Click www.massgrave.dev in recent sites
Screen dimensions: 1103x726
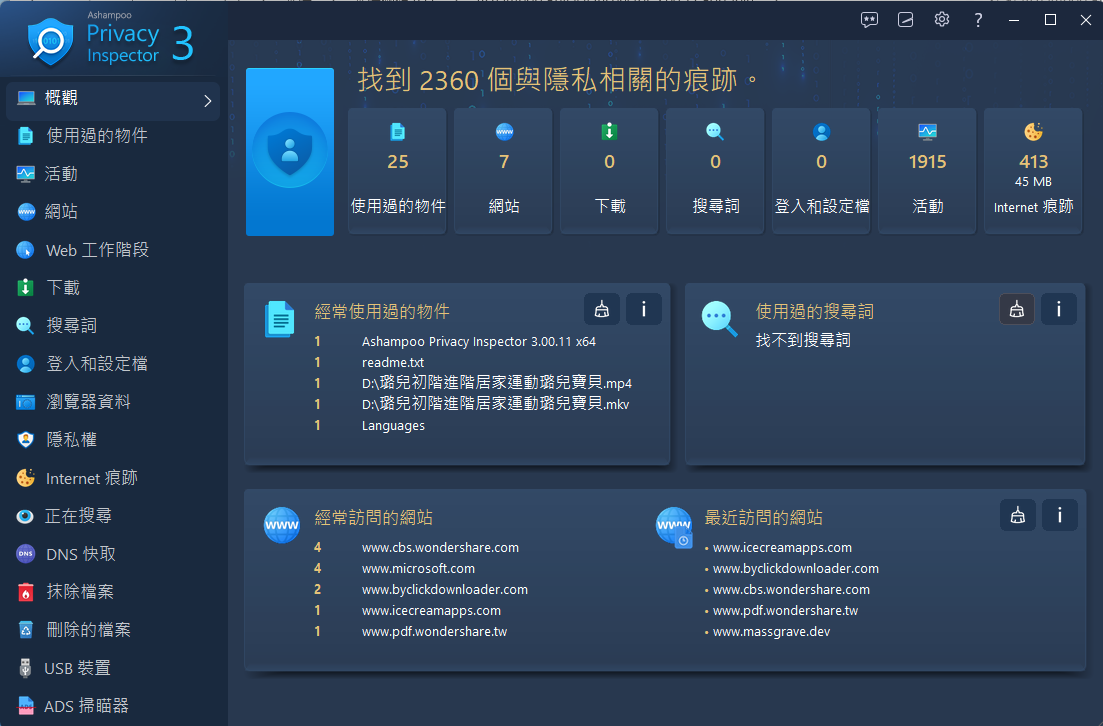click(772, 632)
